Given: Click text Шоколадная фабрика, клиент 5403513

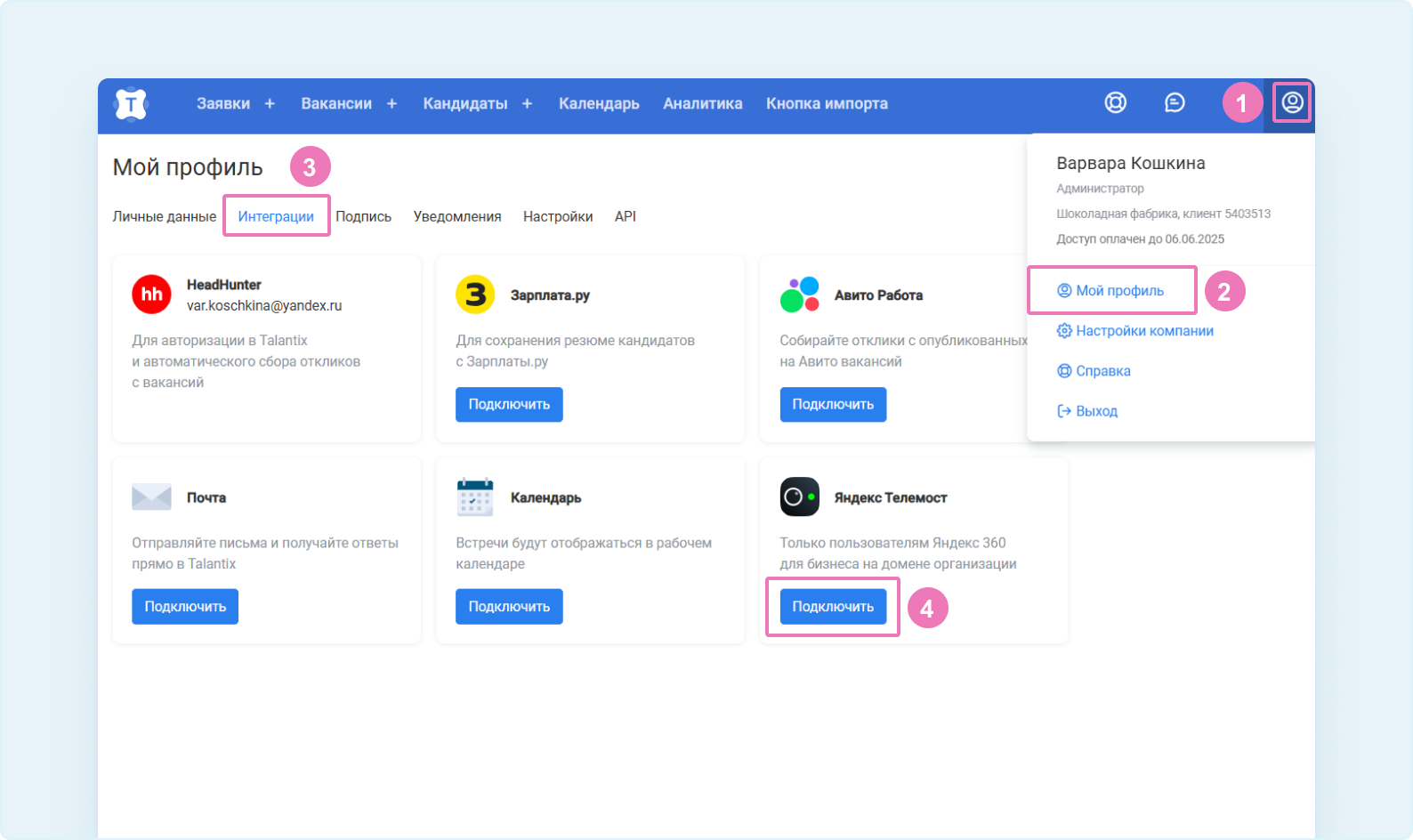Looking at the screenshot, I should pos(1164,214).
